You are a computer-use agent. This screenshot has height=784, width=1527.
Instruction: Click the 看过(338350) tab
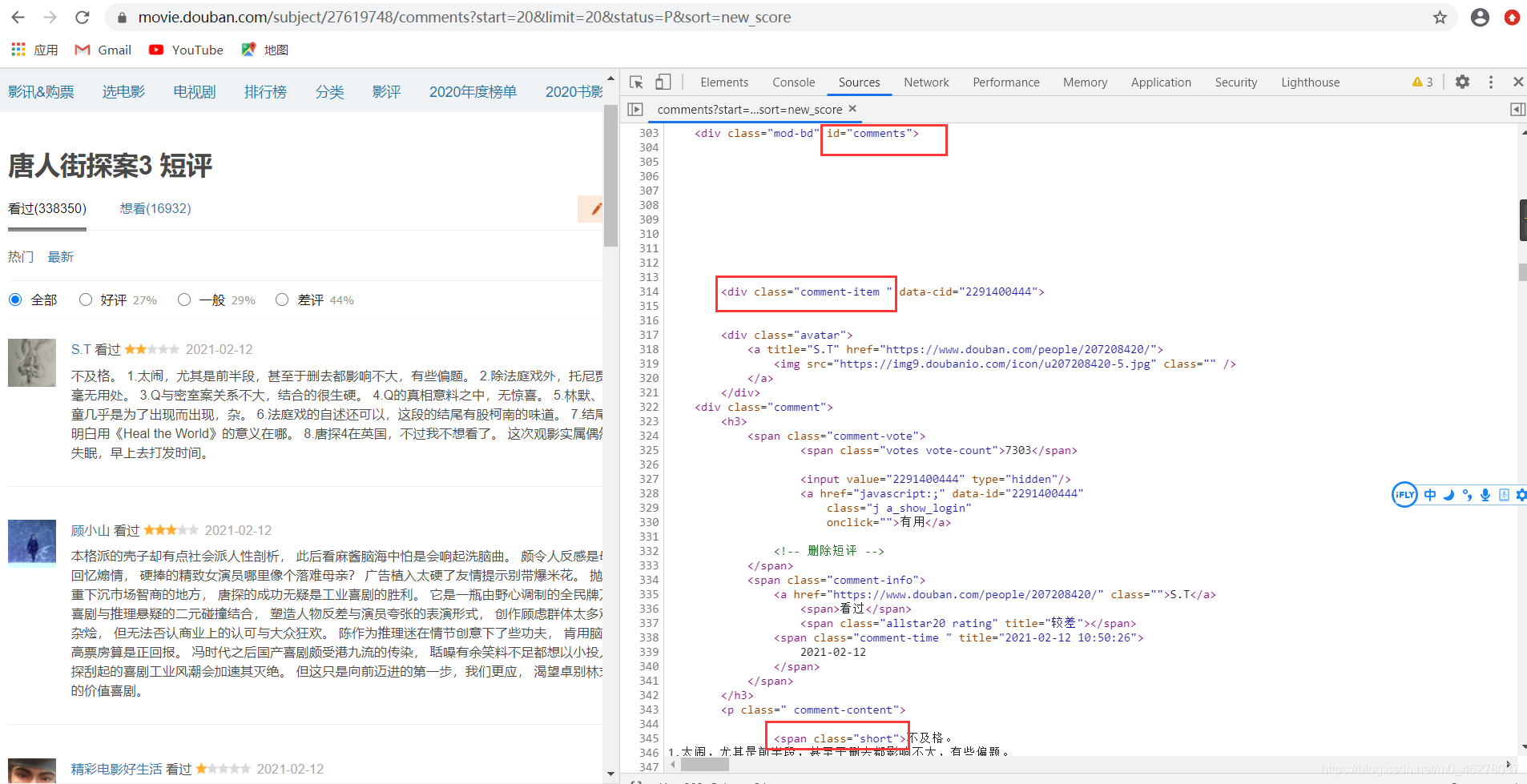coord(47,208)
